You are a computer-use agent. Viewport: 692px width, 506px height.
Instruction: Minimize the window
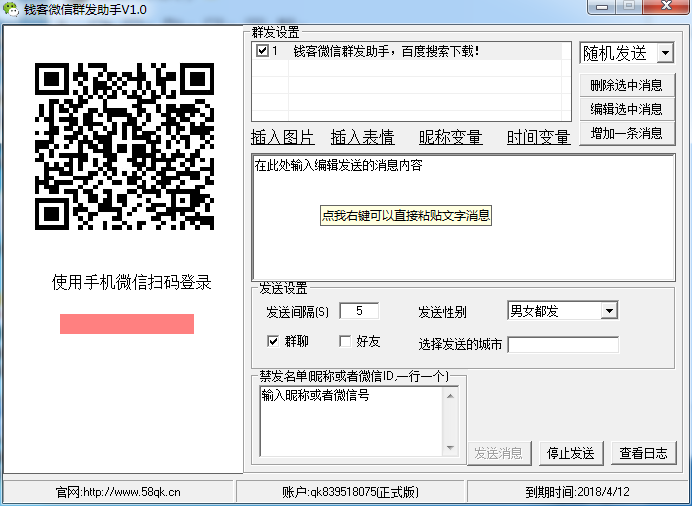(x=602, y=7)
